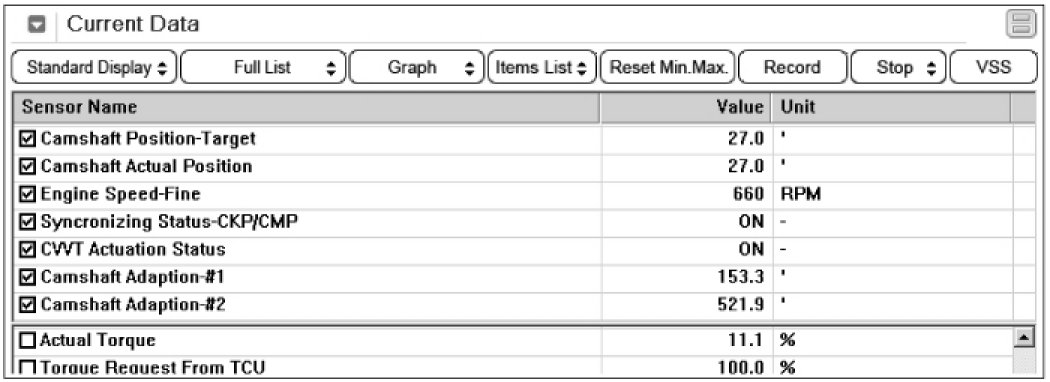Click the Record button
Image resolution: width=1050 pixels, height=382 pixels.
click(x=792, y=68)
